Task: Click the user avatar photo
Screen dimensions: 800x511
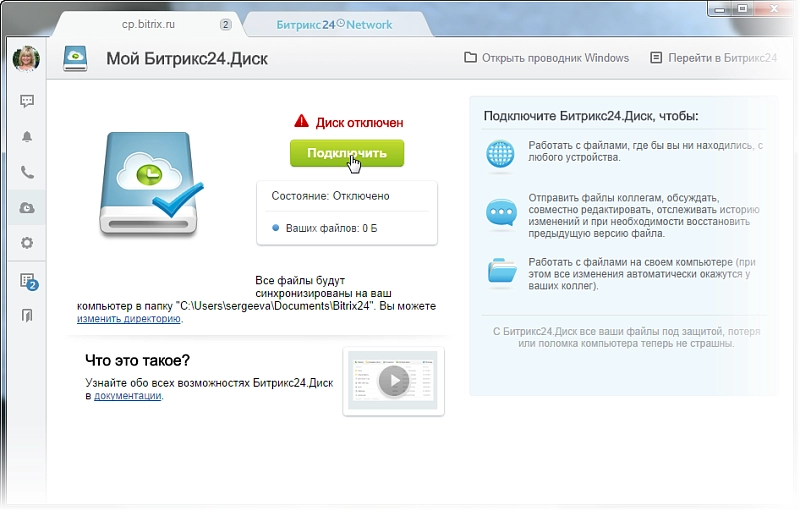Action: (x=25, y=58)
